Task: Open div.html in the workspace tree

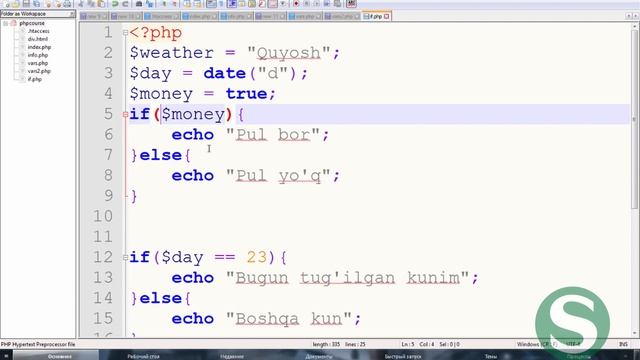Action: tap(38, 39)
